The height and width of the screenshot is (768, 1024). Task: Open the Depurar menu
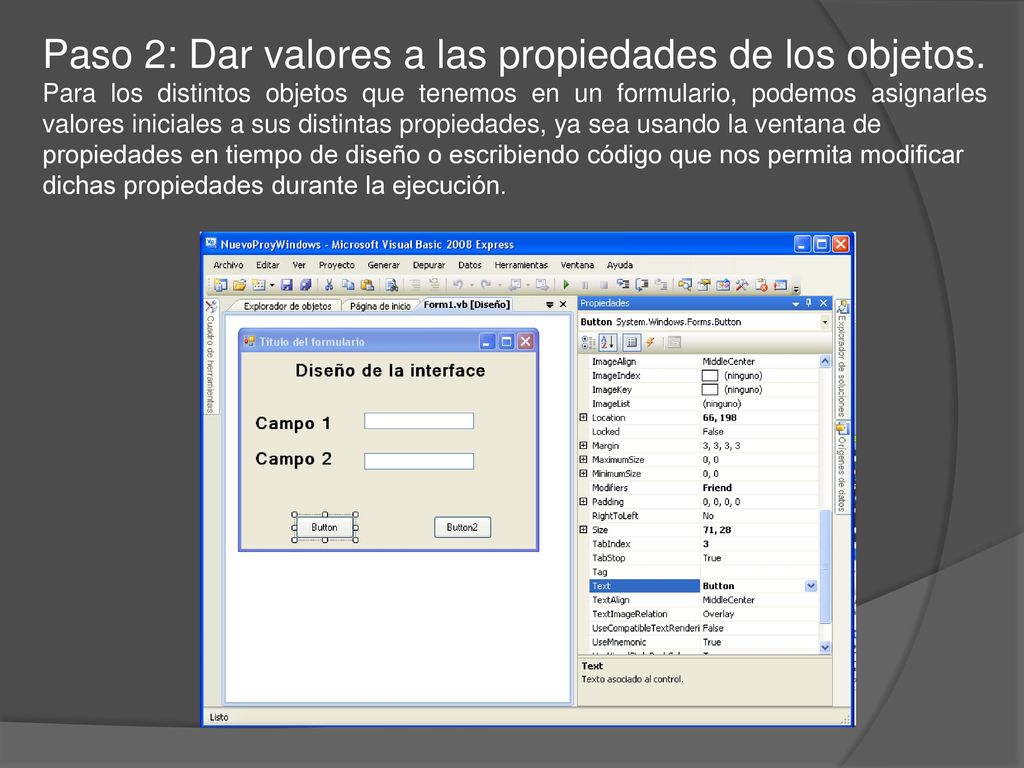click(428, 265)
